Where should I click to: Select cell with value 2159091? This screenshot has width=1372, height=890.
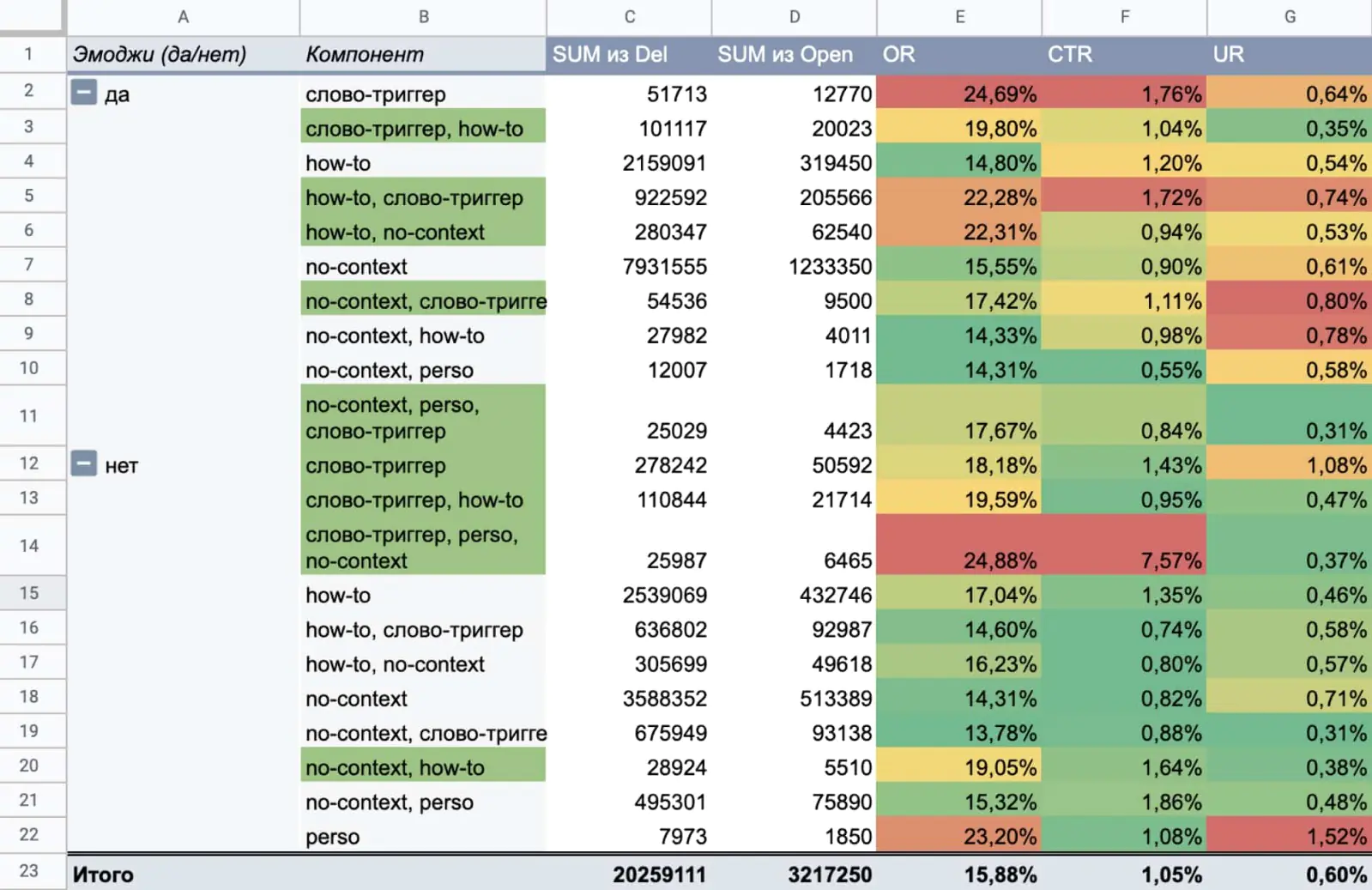[x=629, y=162]
